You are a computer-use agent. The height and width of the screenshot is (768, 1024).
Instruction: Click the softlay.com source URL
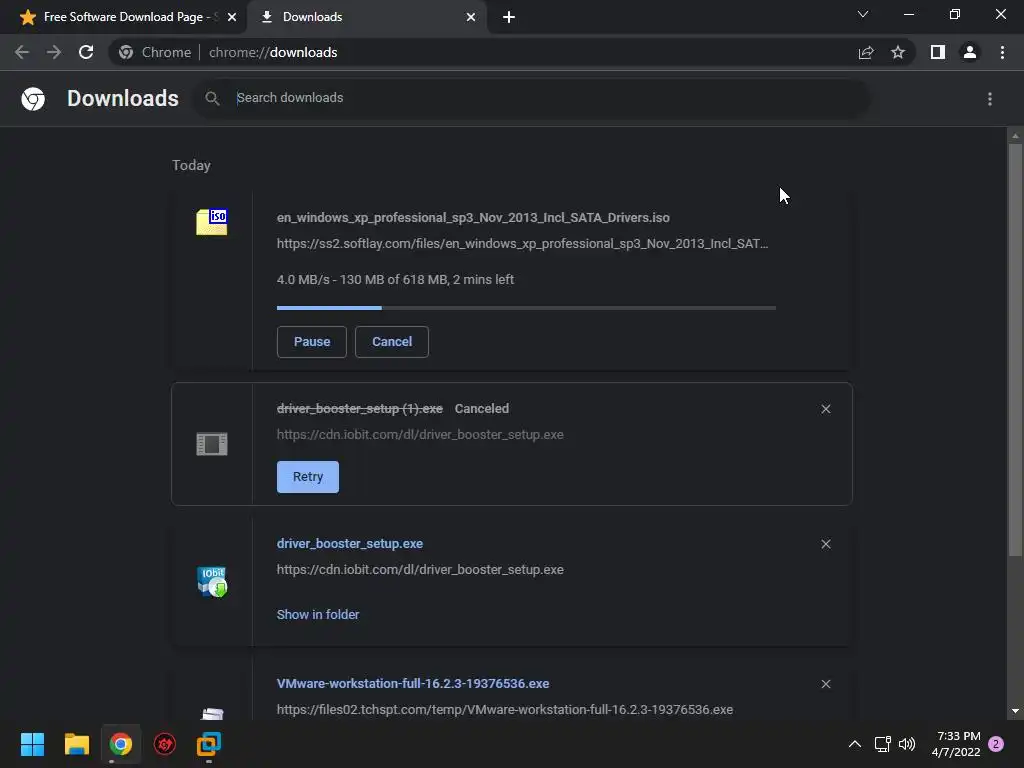pyautogui.click(x=522, y=244)
